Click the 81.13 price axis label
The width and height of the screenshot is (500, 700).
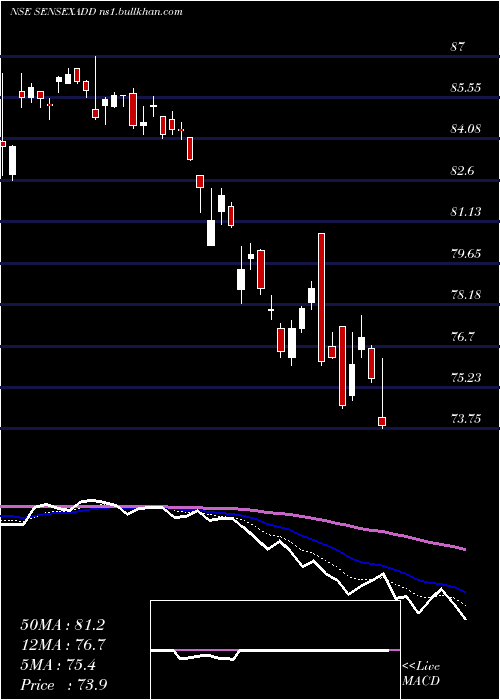pos(466,212)
